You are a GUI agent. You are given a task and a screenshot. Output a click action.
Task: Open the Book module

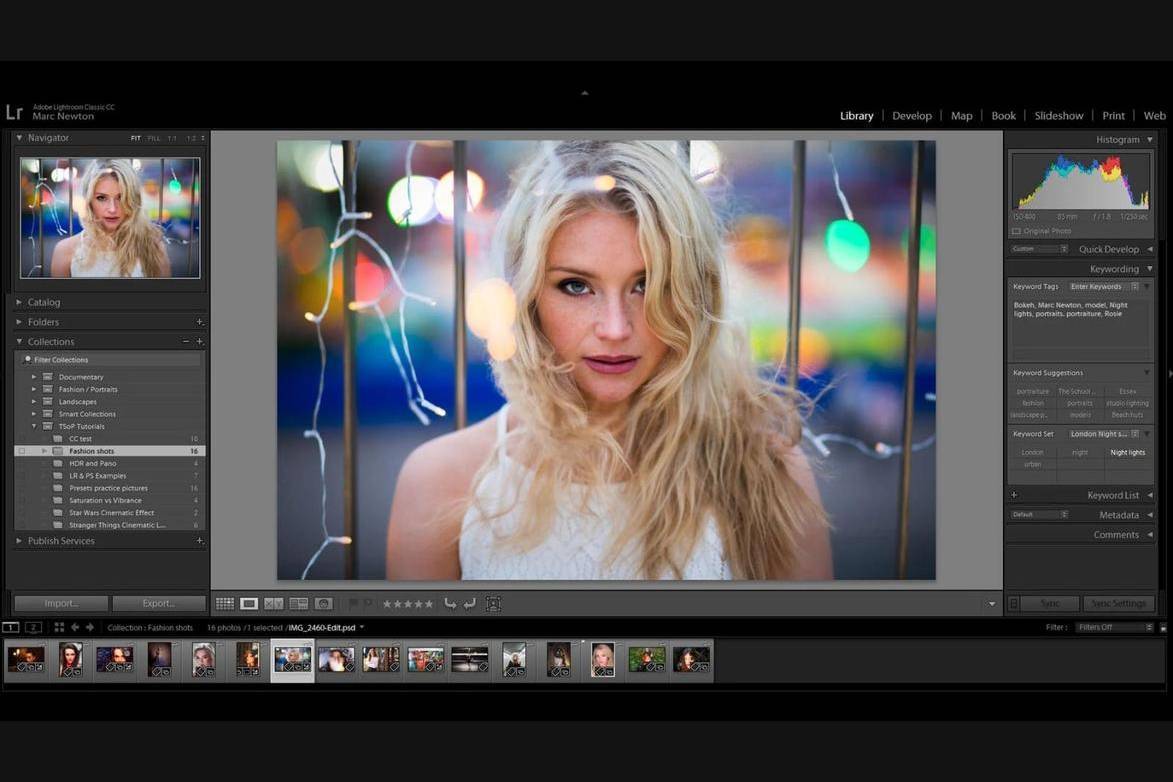(x=1003, y=116)
